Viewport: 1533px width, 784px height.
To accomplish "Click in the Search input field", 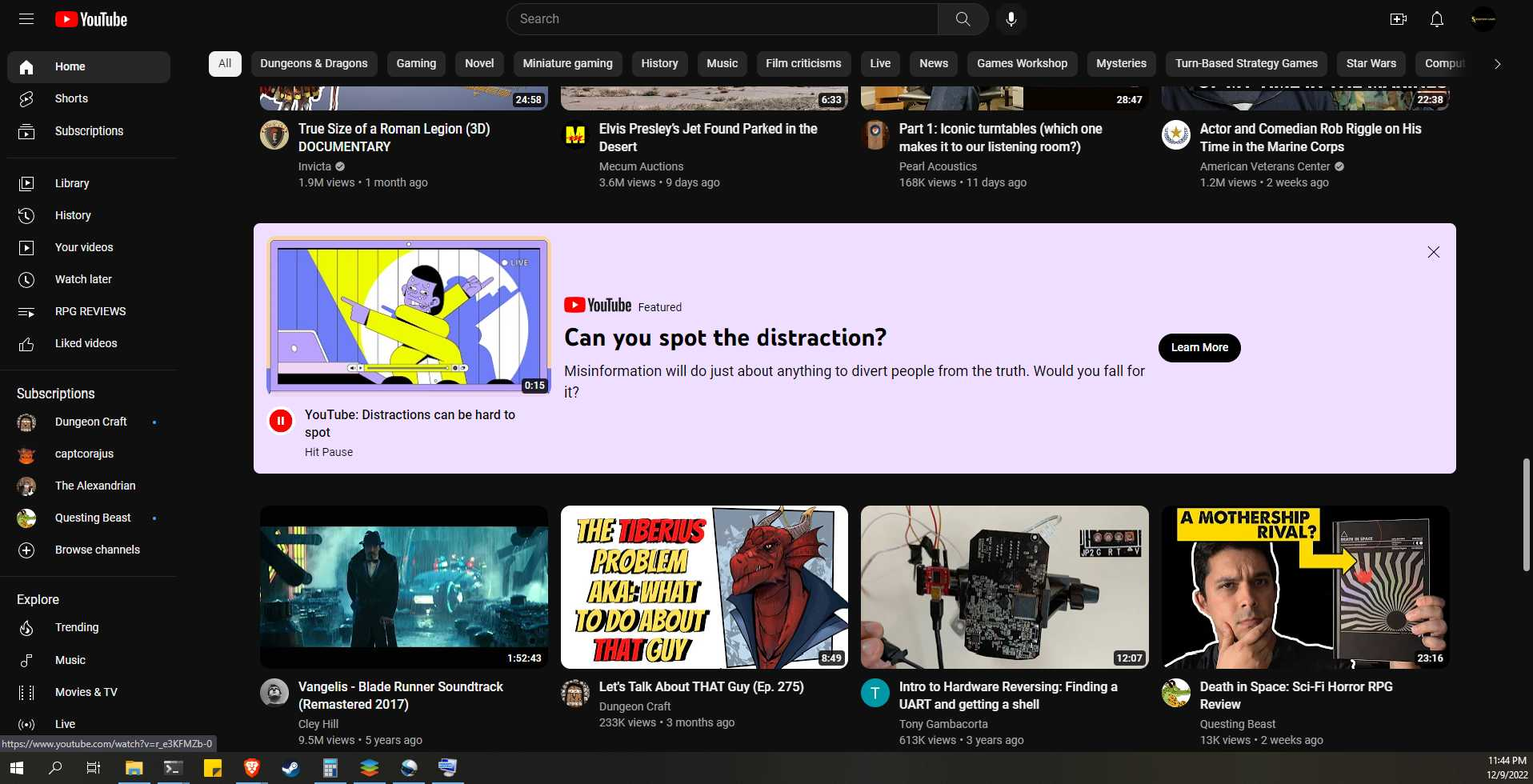I will pos(722,19).
